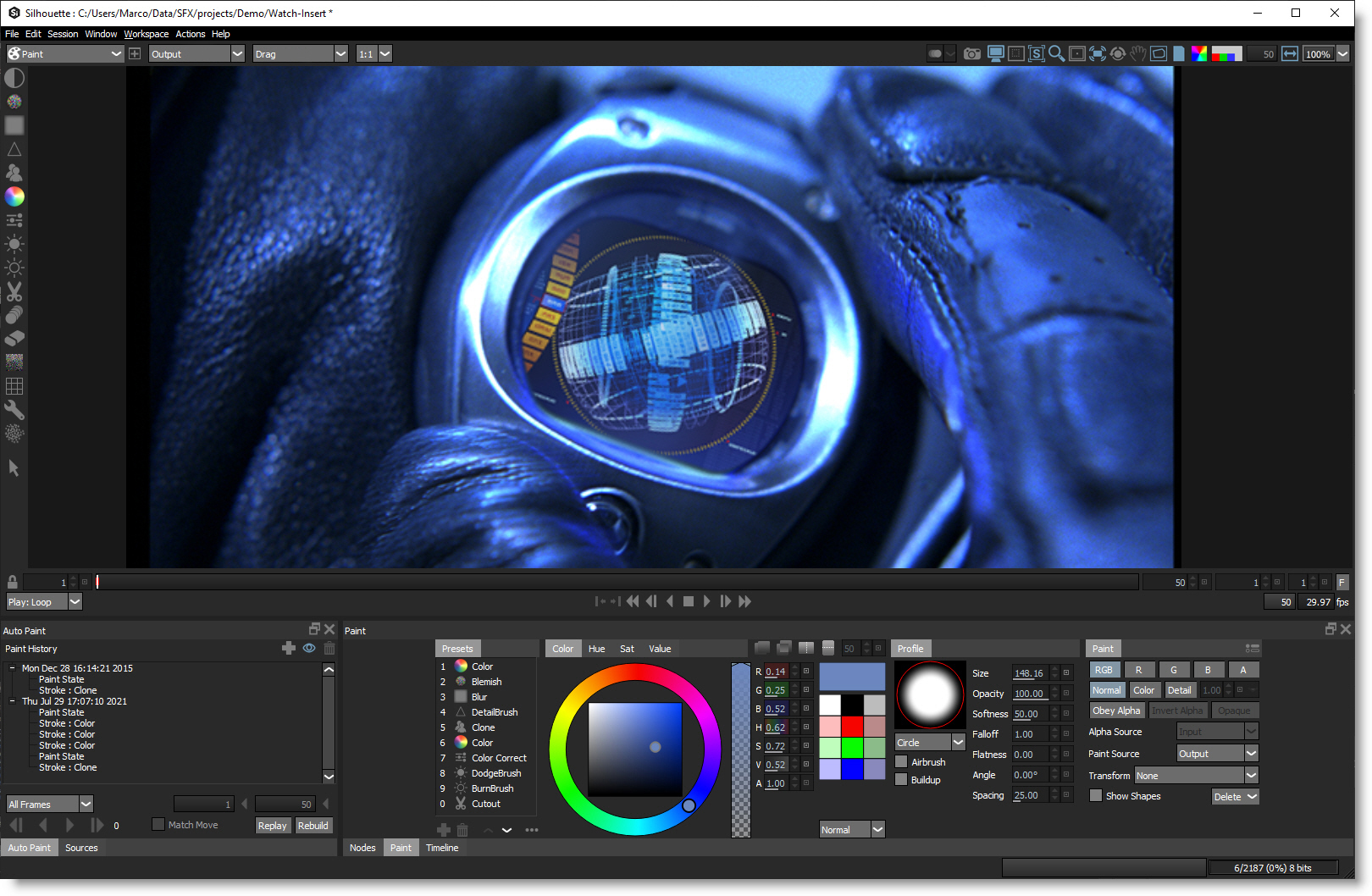The image size is (1372, 896).
Task: Click the Rebuild button
Action: 313,826
